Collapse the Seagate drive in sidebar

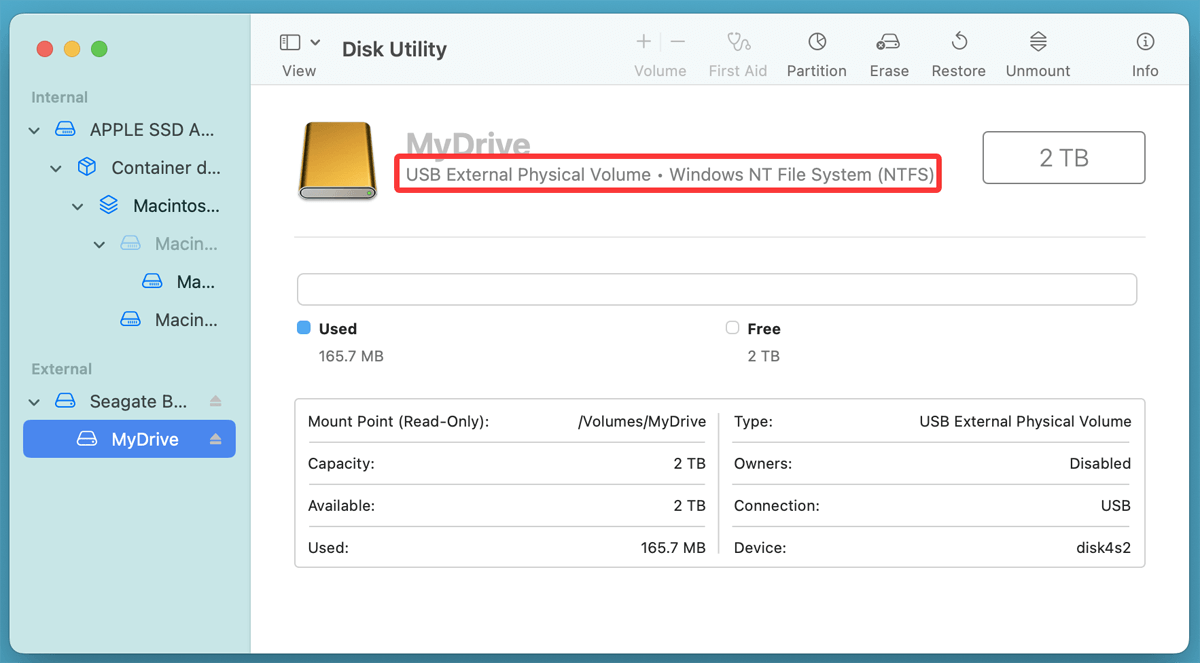33,400
